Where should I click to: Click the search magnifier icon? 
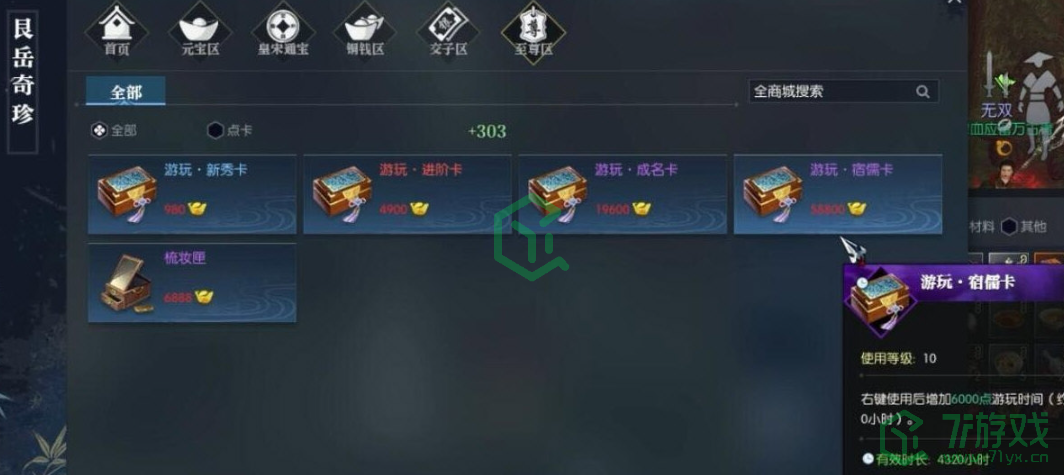coord(922,92)
